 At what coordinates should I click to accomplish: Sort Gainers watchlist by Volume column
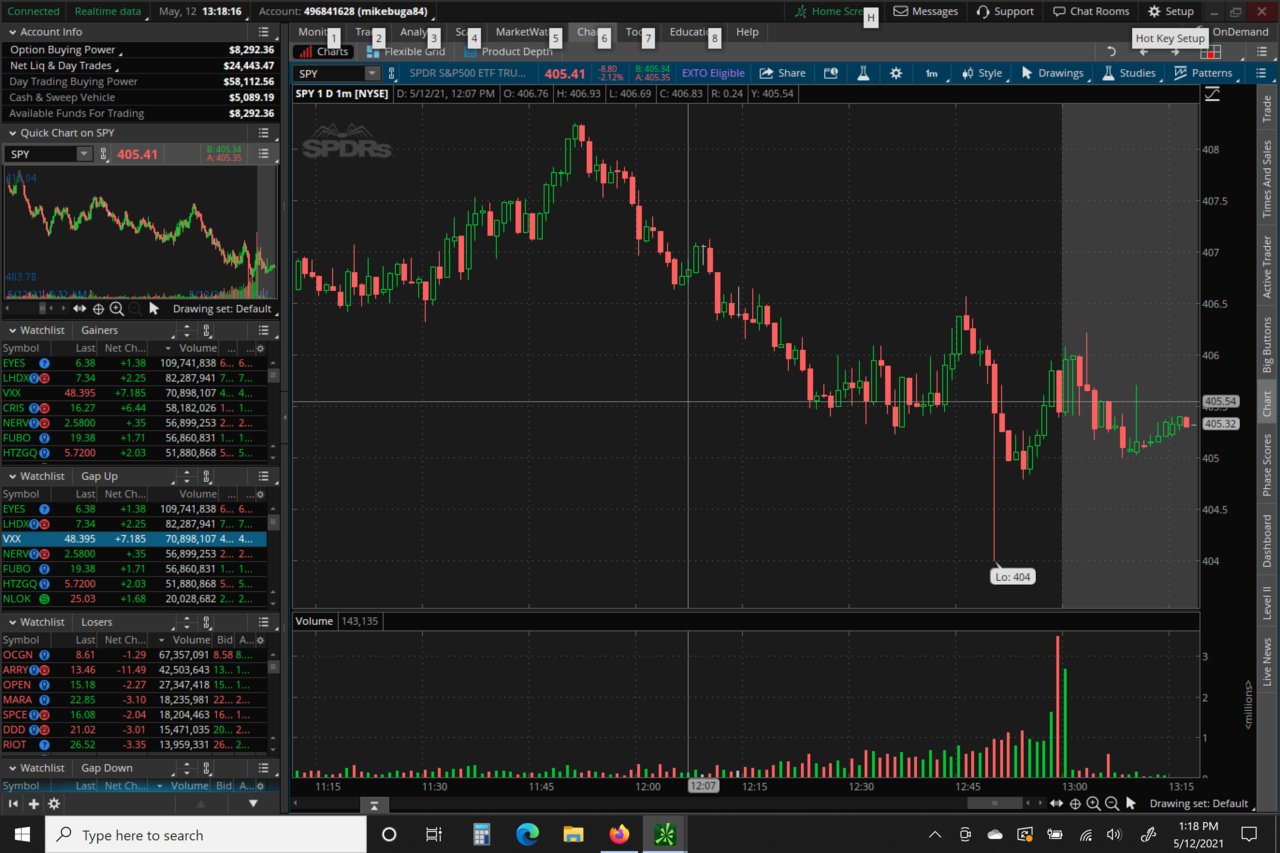click(197, 348)
